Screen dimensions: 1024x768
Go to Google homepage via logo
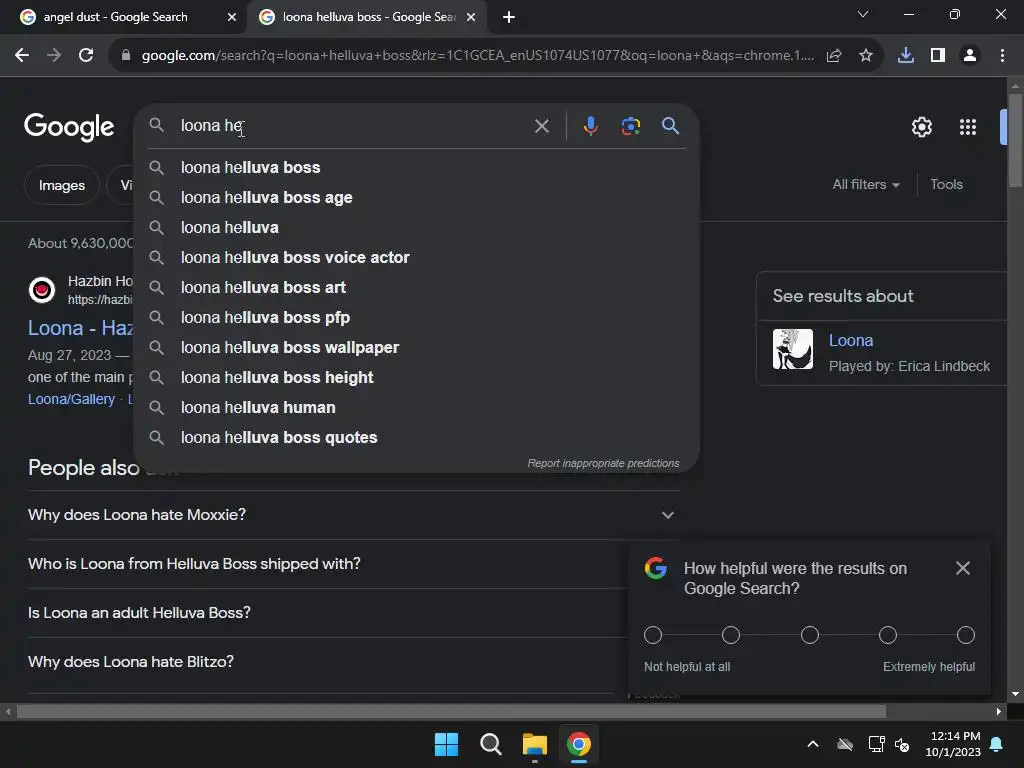coord(69,127)
